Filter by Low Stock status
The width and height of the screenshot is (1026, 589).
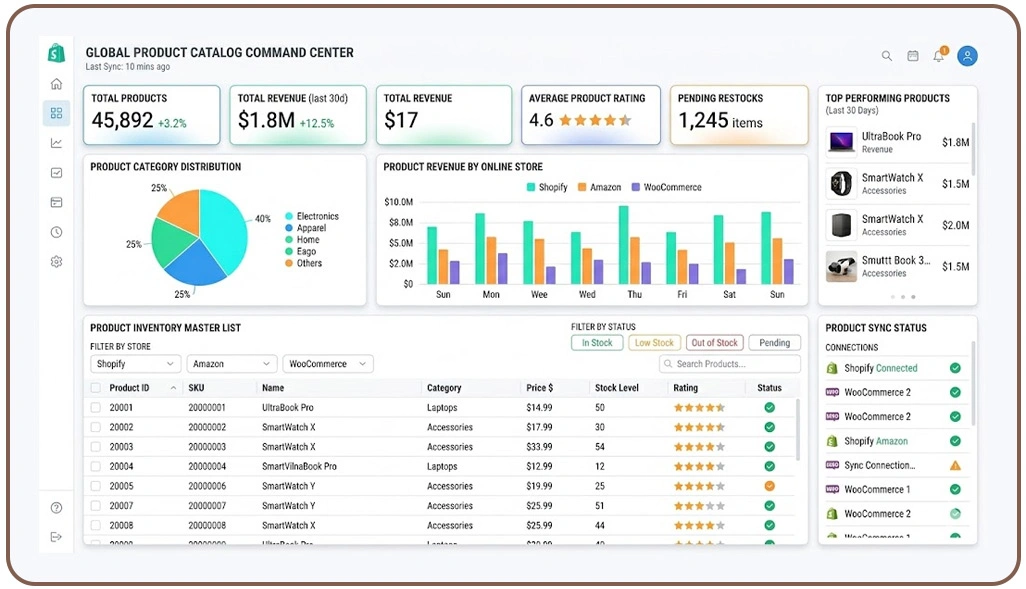click(654, 343)
